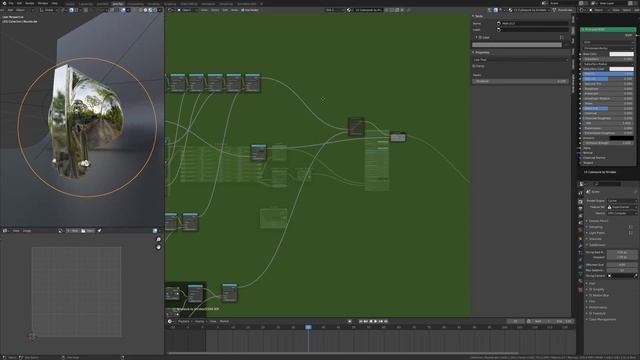
Task: Open the Base Color swatch
Action: [x=621, y=54]
